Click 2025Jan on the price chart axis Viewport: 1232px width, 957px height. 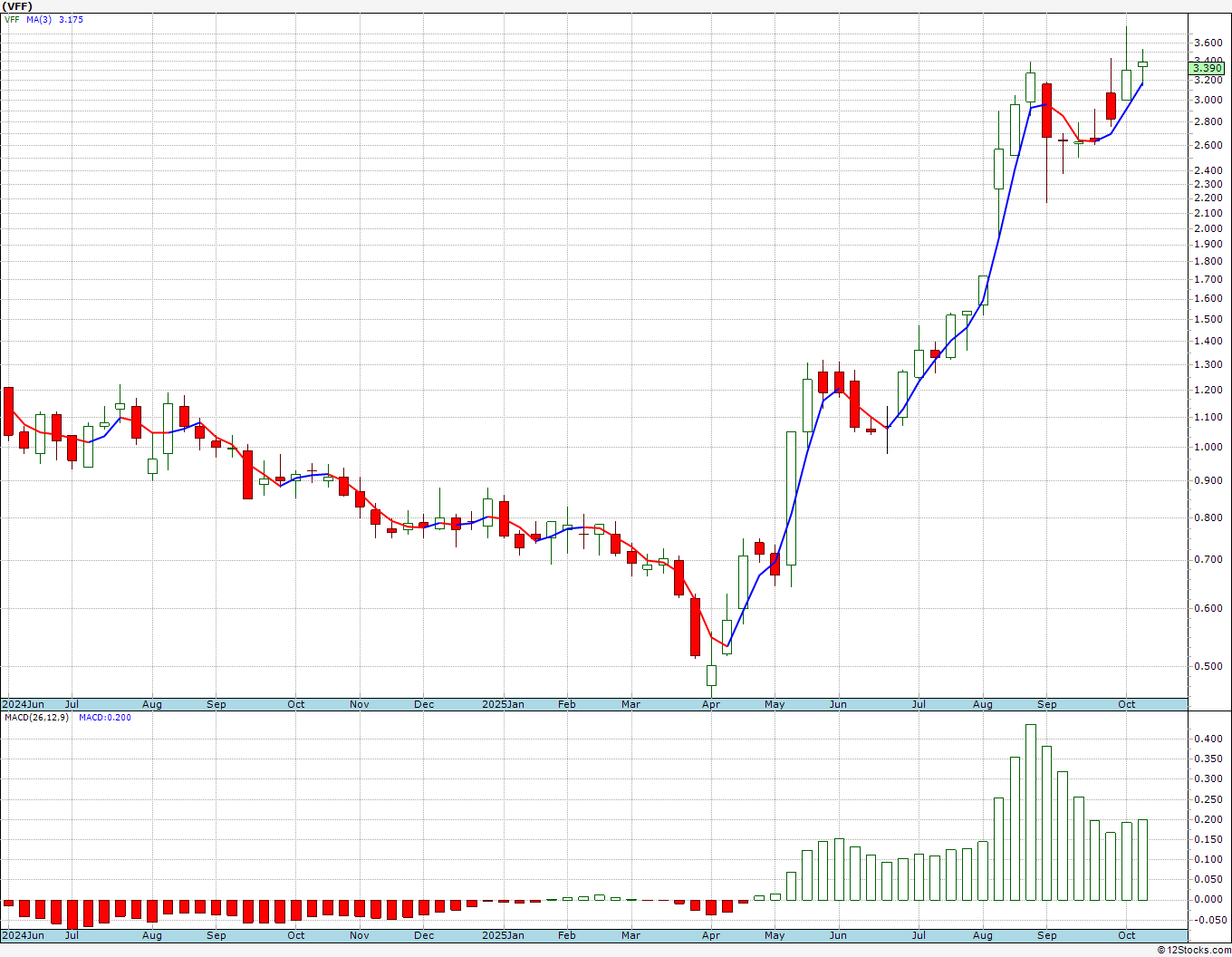pyautogui.click(x=503, y=704)
